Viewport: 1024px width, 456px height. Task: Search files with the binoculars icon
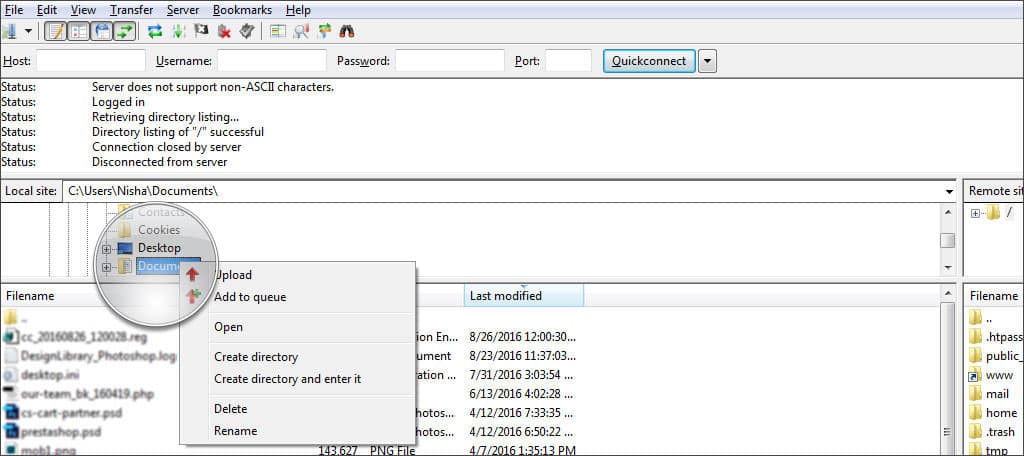(x=347, y=31)
